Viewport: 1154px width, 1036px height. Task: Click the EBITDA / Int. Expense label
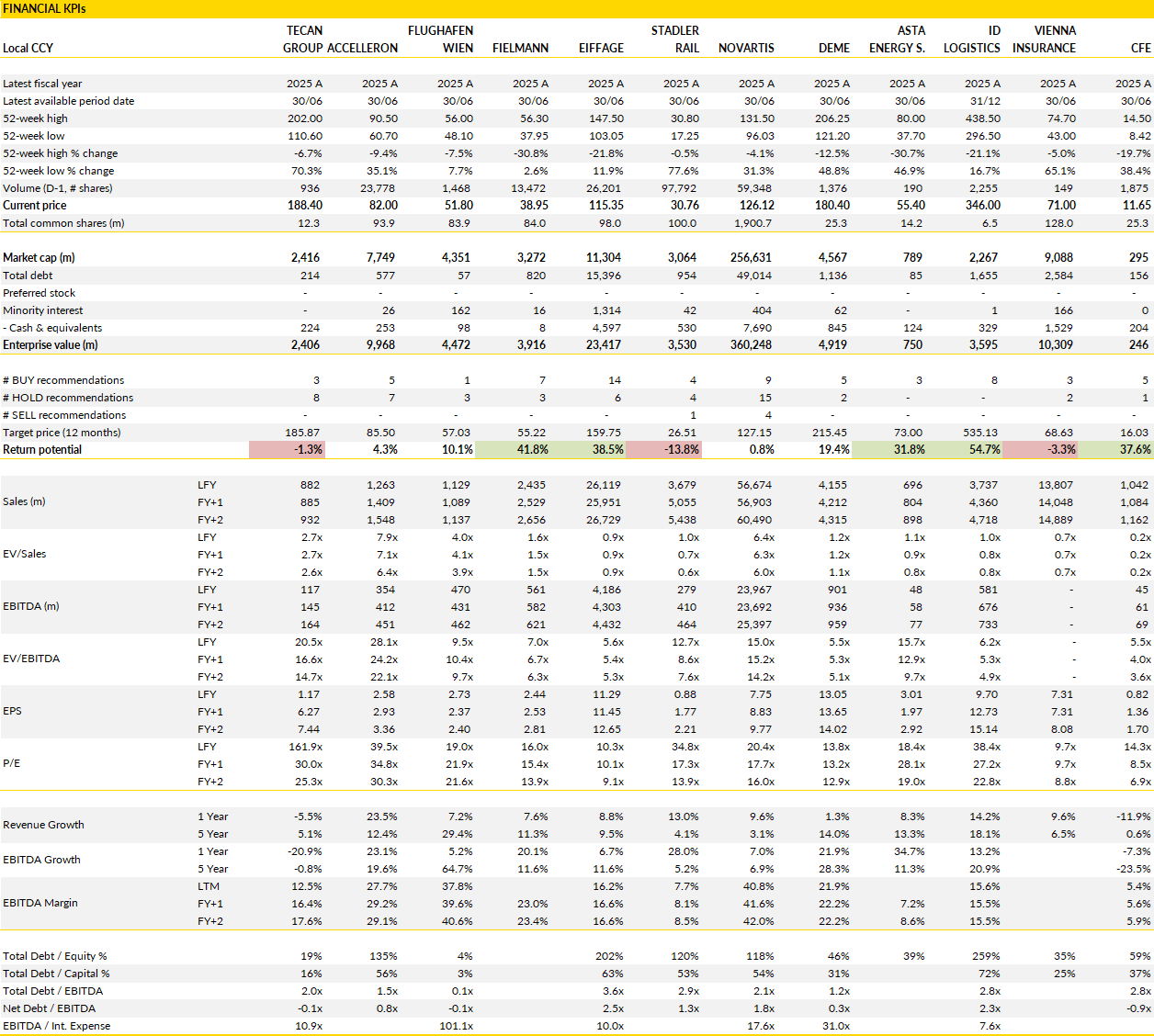coord(56,1026)
